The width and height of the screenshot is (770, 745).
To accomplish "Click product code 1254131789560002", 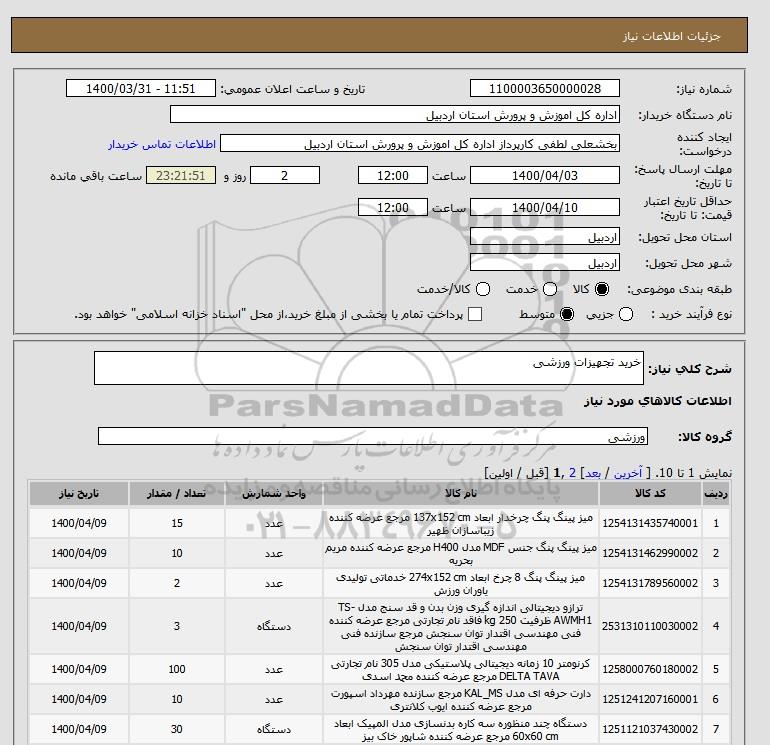I will 650,583.
